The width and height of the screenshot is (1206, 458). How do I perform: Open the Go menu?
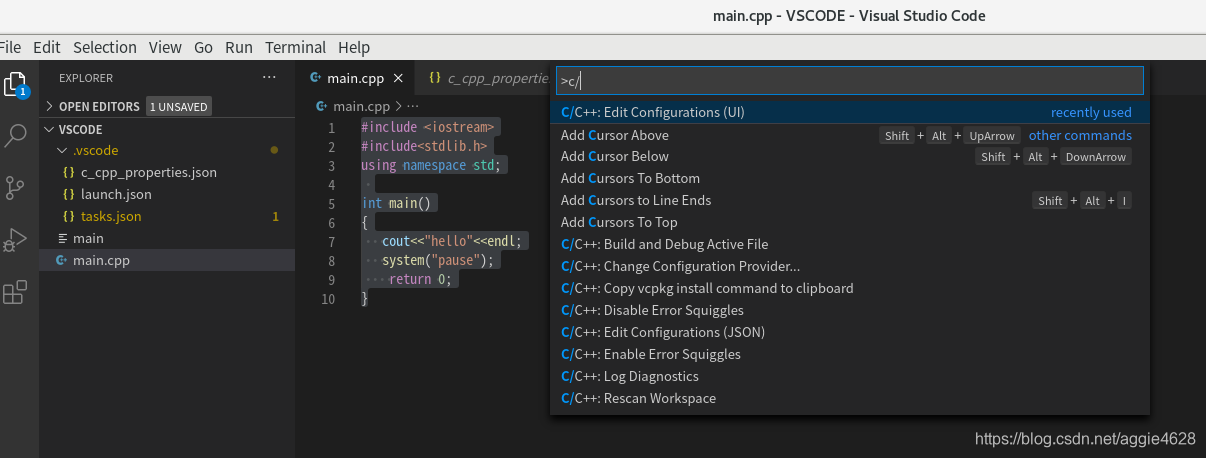coord(204,47)
